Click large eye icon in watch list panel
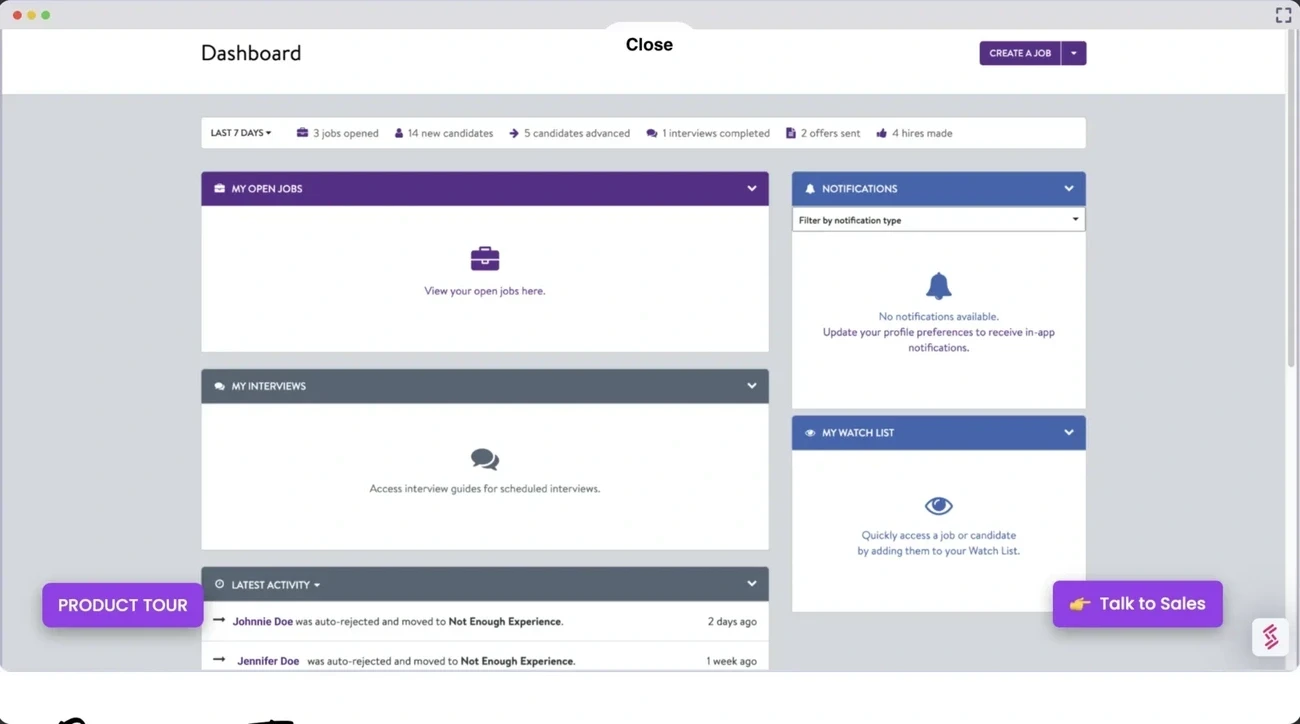The width and height of the screenshot is (1300, 724). tap(938, 506)
